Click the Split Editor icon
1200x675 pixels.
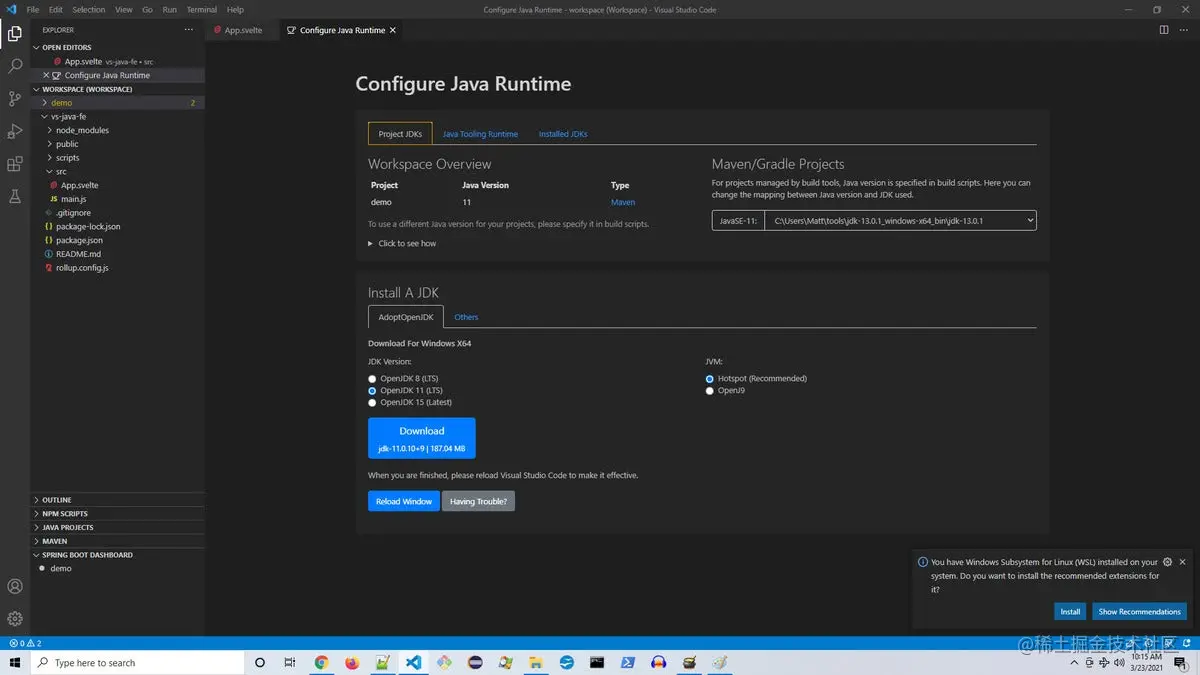click(1164, 30)
